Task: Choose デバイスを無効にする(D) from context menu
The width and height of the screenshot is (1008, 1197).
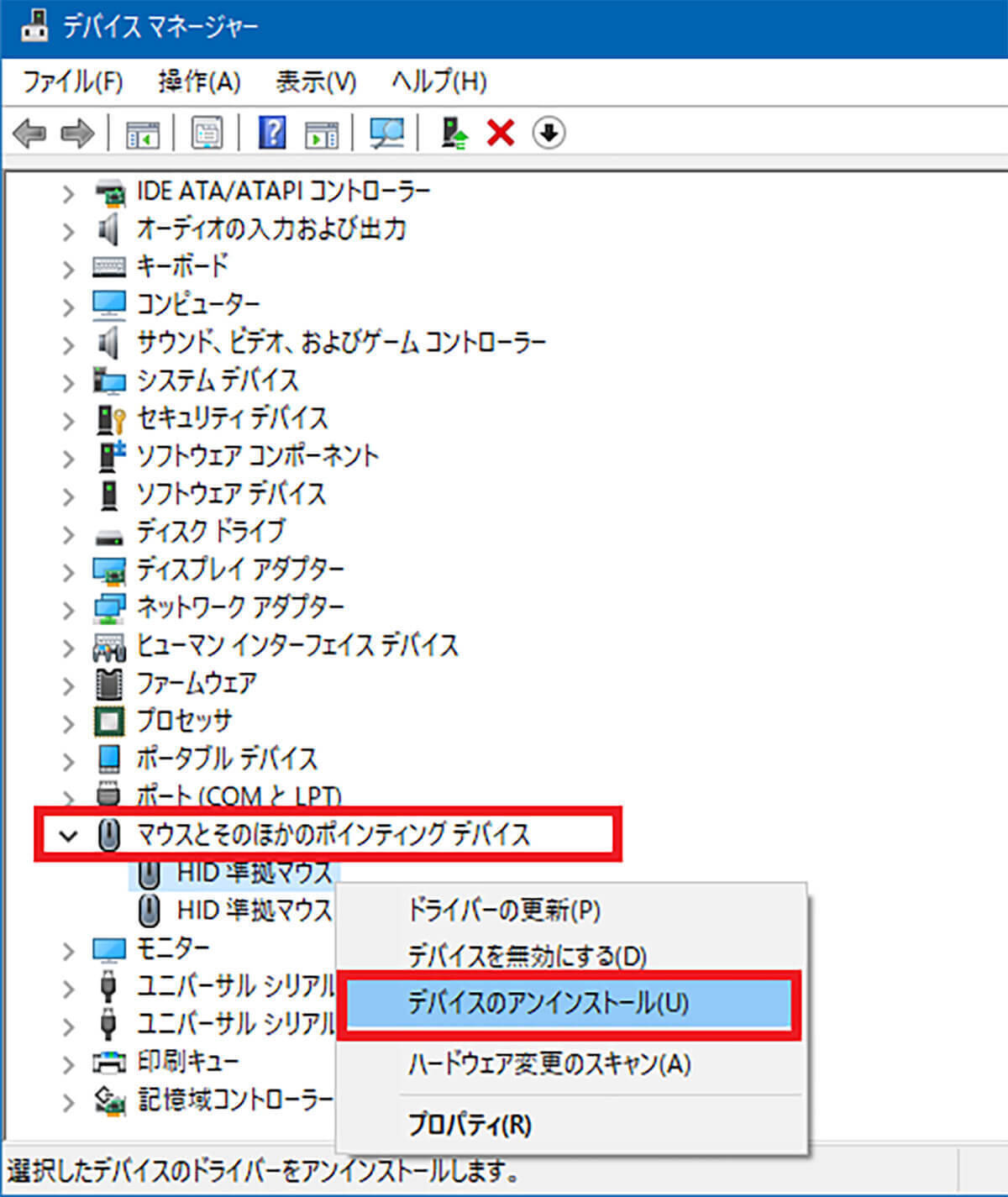Action: pyautogui.click(x=527, y=956)
